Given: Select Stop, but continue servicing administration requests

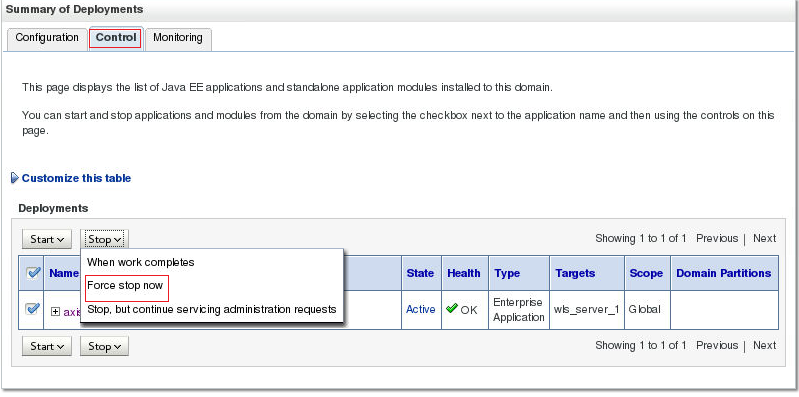Looking at the screenshot, I should [x=211, y=309].
